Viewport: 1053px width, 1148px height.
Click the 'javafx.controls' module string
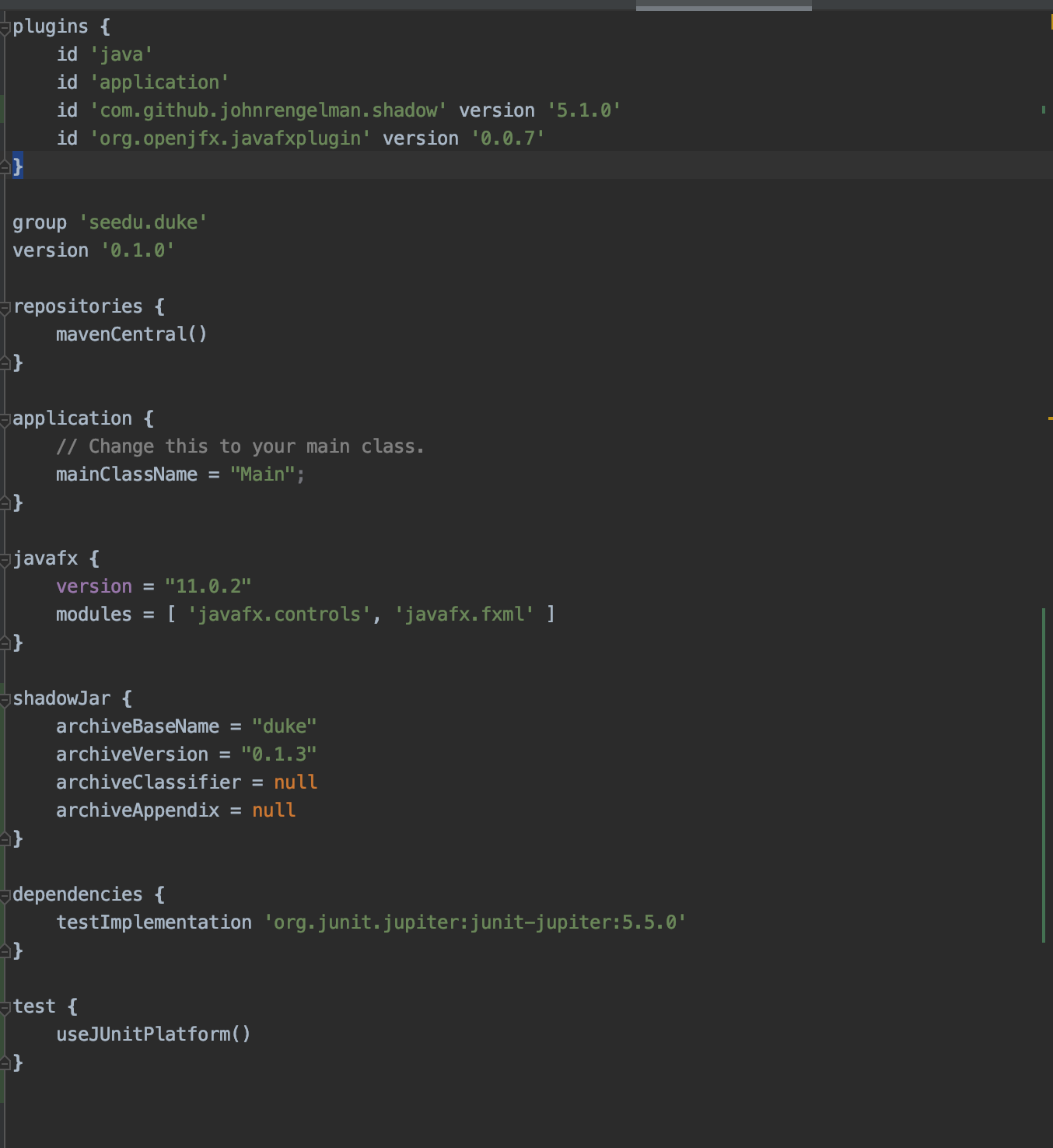point(279,614)
